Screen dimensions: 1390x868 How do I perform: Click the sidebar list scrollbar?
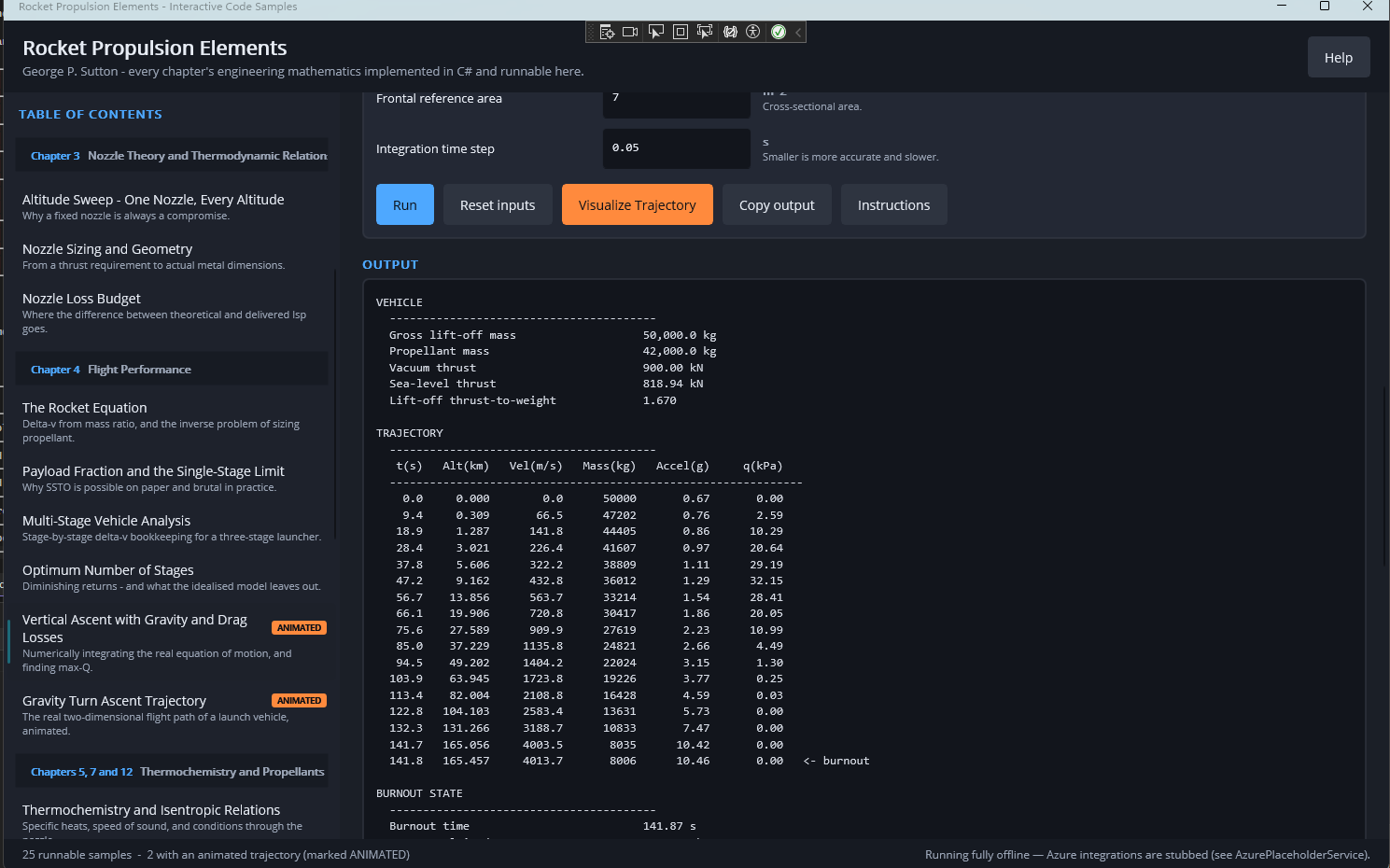point(335,405)
